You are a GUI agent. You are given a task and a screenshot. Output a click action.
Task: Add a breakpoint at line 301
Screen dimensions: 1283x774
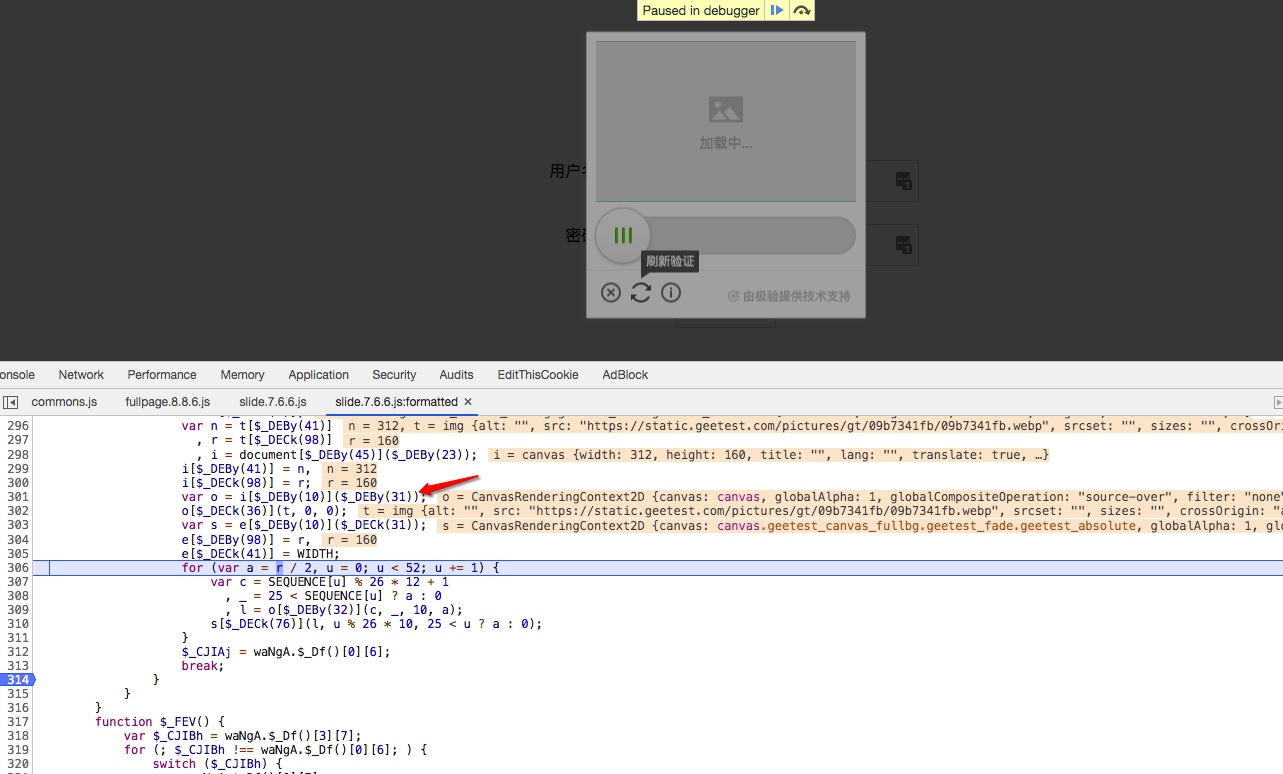[18, 497]
